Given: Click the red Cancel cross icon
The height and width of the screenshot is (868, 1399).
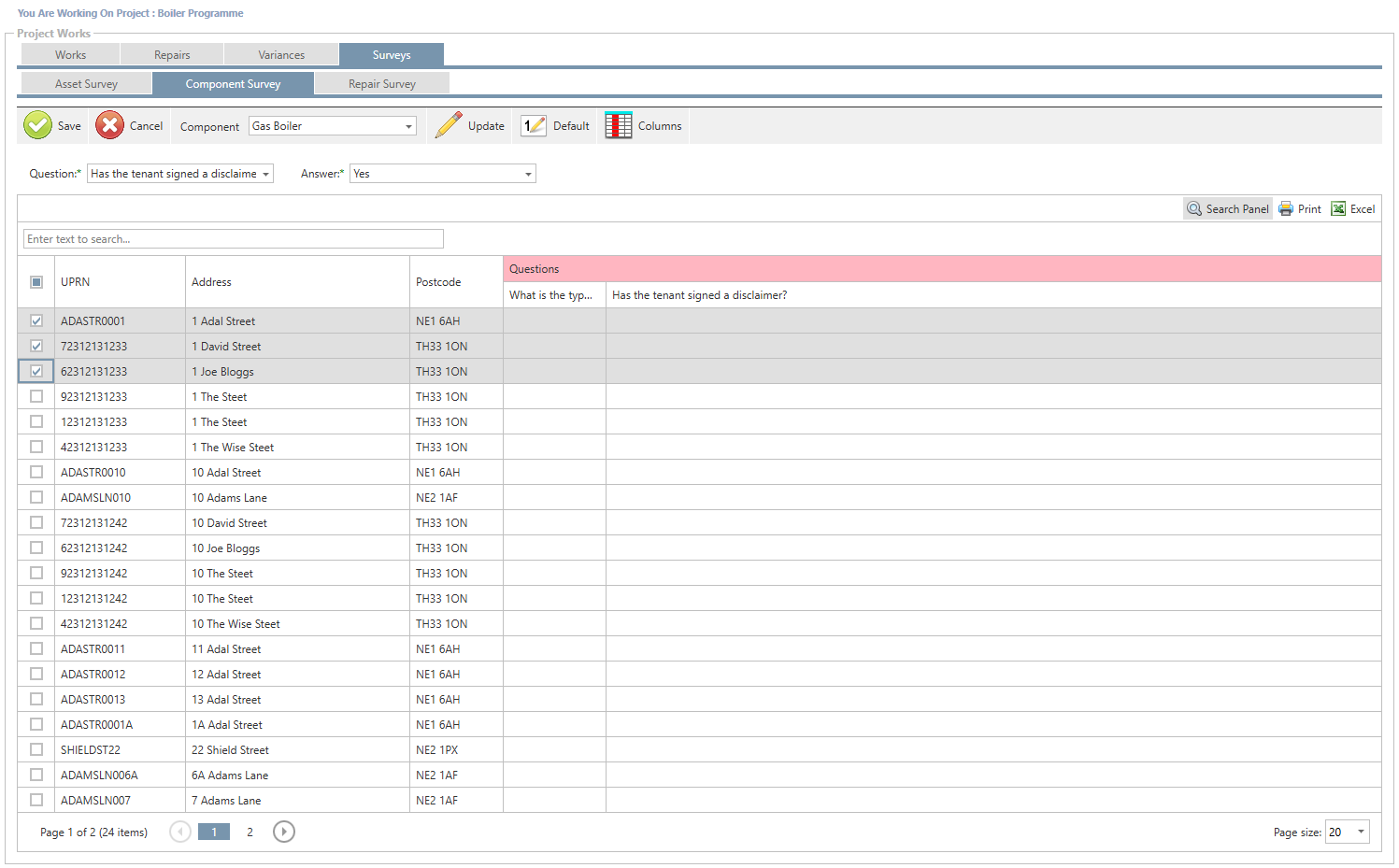Looking at the screenshot, I should pos(109,125).
